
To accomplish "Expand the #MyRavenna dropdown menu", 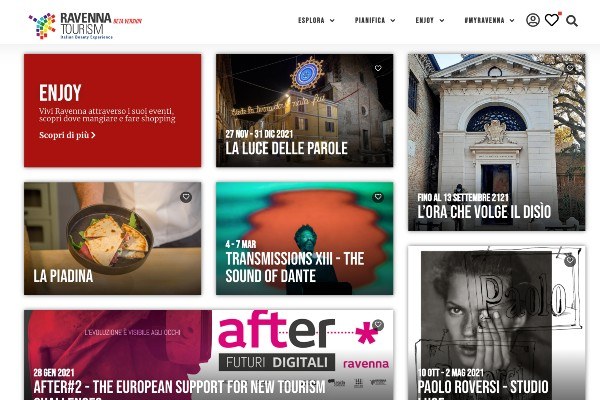I will pyautogui.click(x=489, y=20).
